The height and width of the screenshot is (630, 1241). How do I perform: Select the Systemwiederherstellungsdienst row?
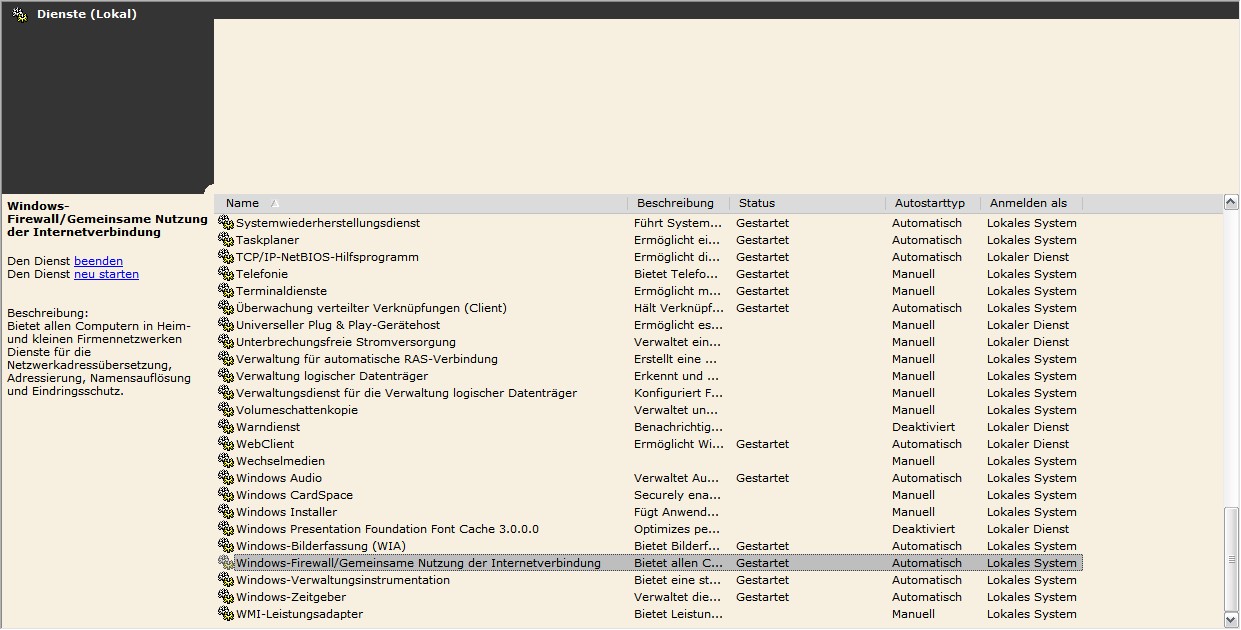(328, 223)
